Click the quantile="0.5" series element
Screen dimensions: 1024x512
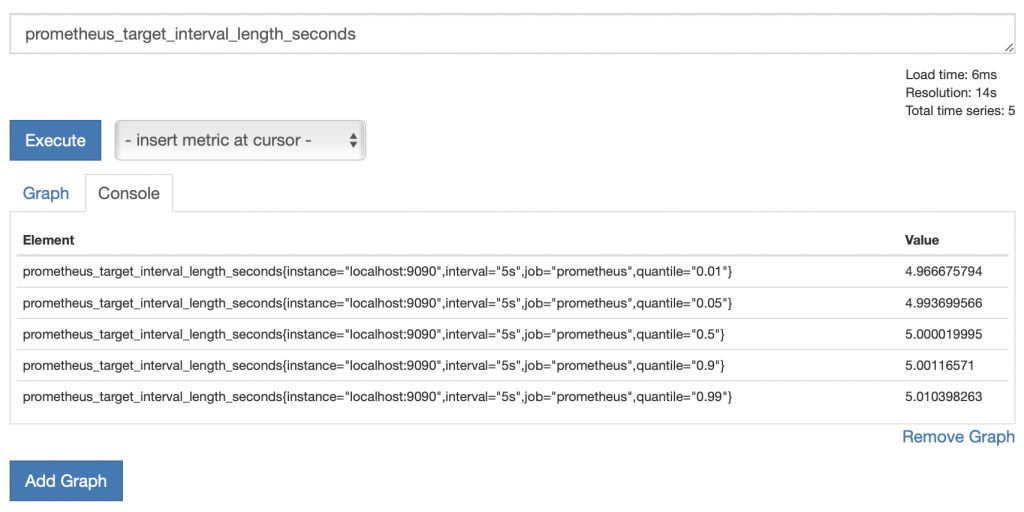(x=373, y=334)
